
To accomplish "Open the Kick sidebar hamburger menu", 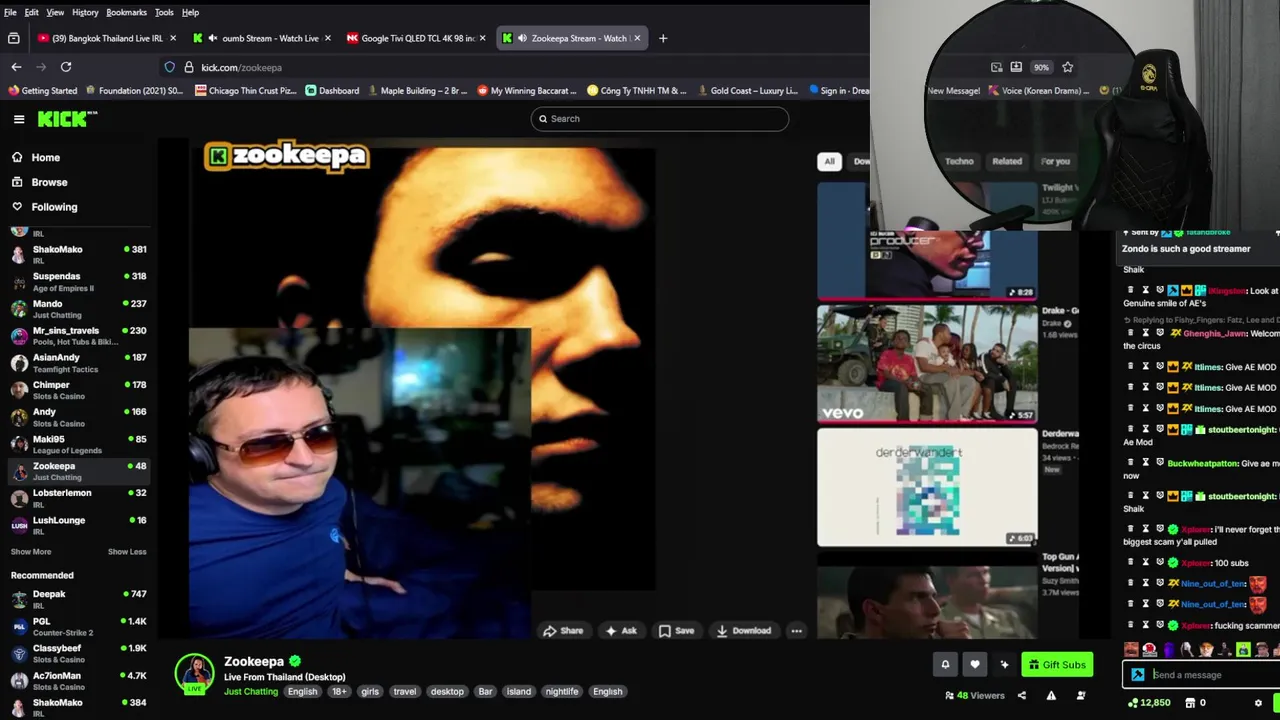I will tap(19, 119).
